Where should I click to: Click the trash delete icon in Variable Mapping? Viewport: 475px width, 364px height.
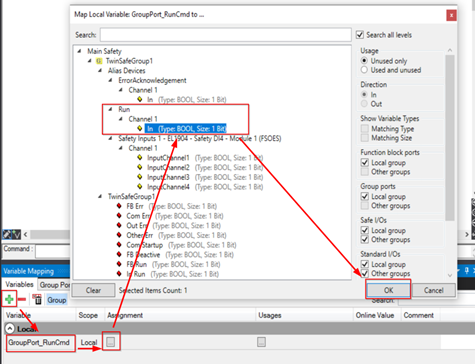click(x=37, y=299)
